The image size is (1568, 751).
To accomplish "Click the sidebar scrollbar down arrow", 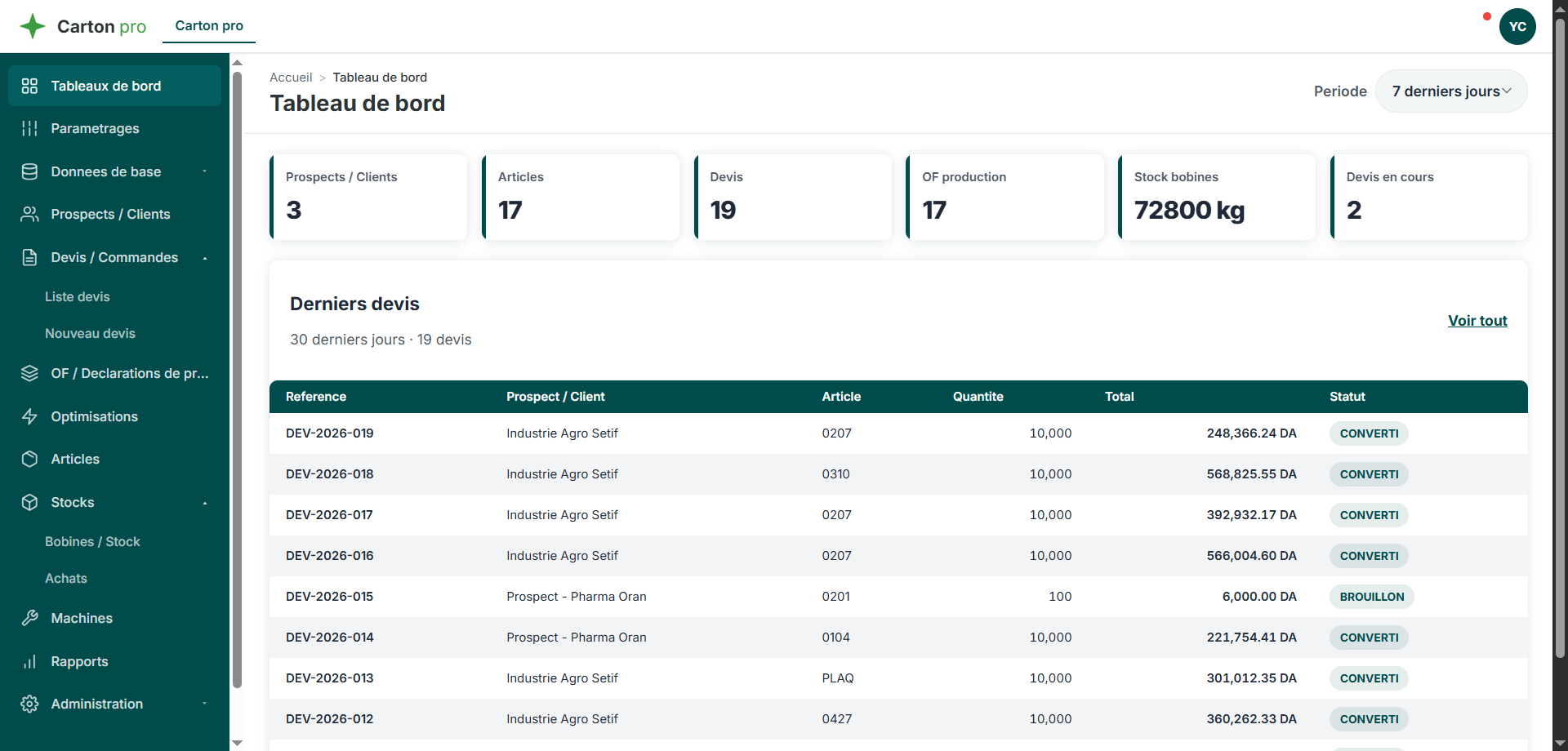I will (x=238, y=743).
